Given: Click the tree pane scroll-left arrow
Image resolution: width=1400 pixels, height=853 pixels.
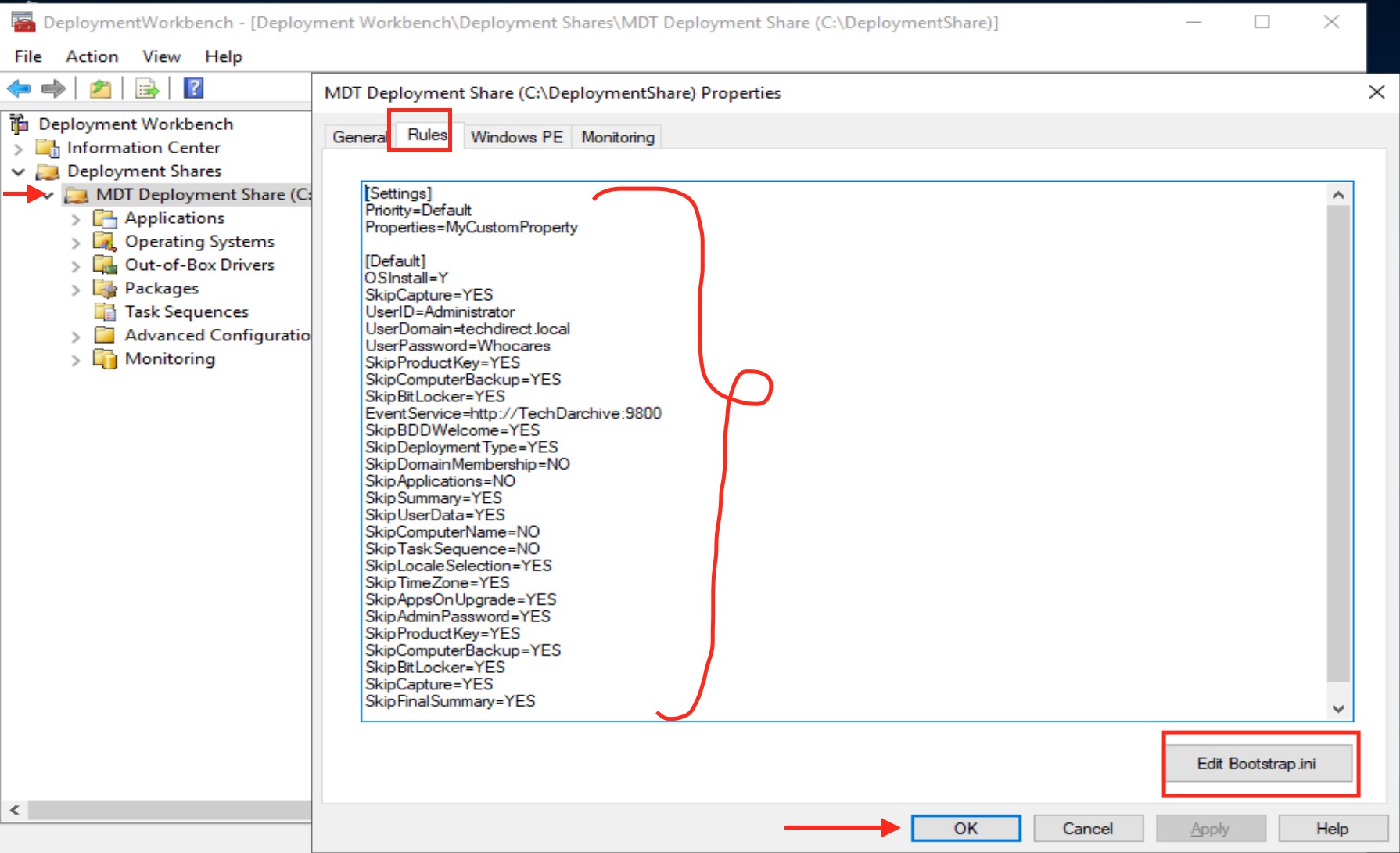Looking at the screenshot, I should point(14,810).
